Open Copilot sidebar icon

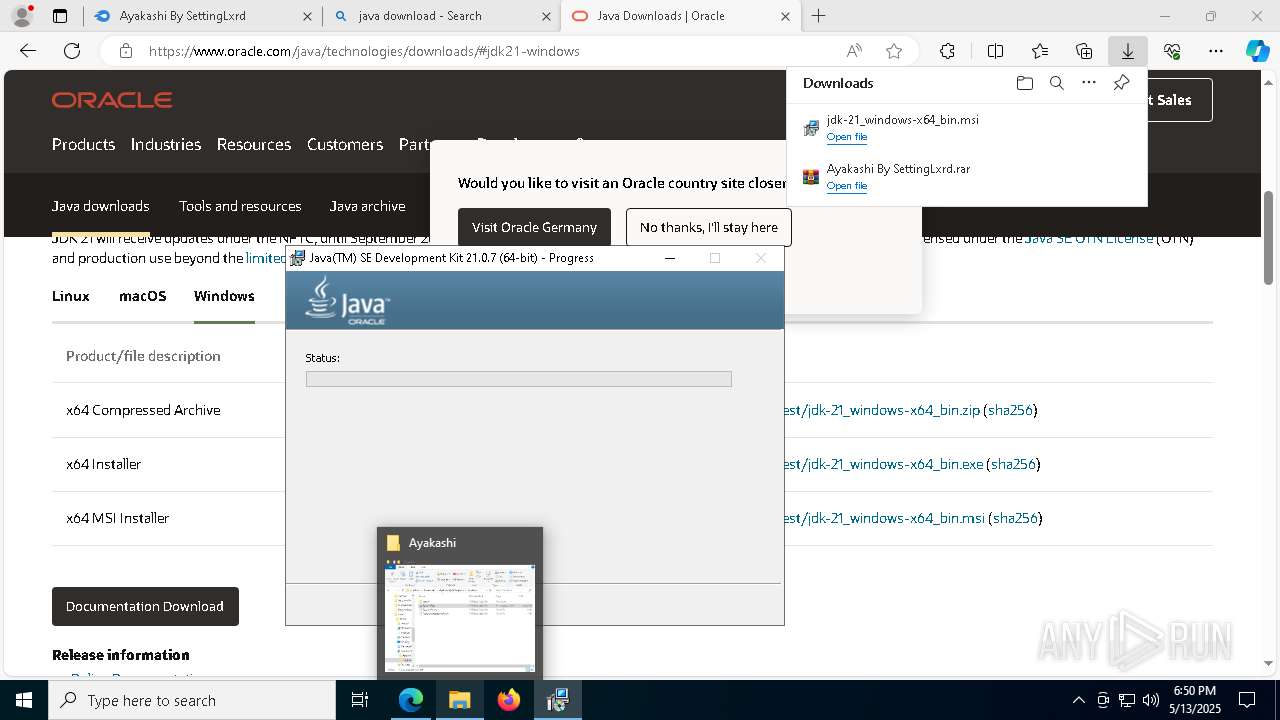click(1258, 51)
